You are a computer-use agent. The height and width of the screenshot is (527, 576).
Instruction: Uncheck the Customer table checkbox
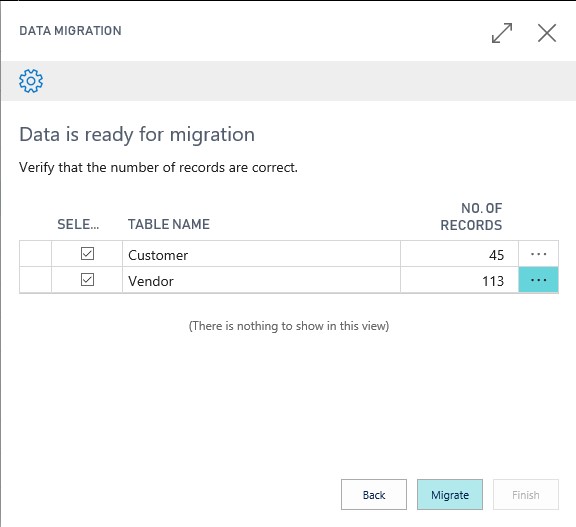point(87,253)
